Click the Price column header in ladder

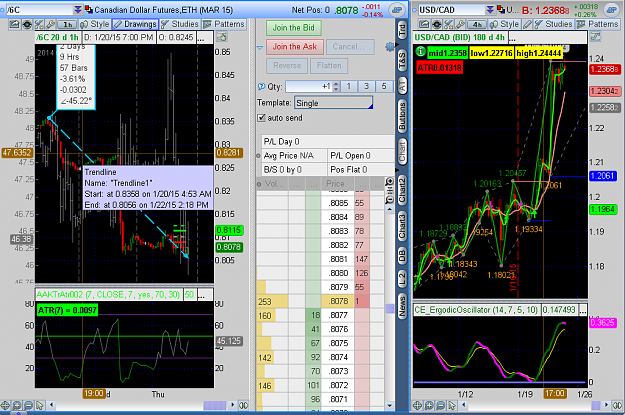point(336,184)
